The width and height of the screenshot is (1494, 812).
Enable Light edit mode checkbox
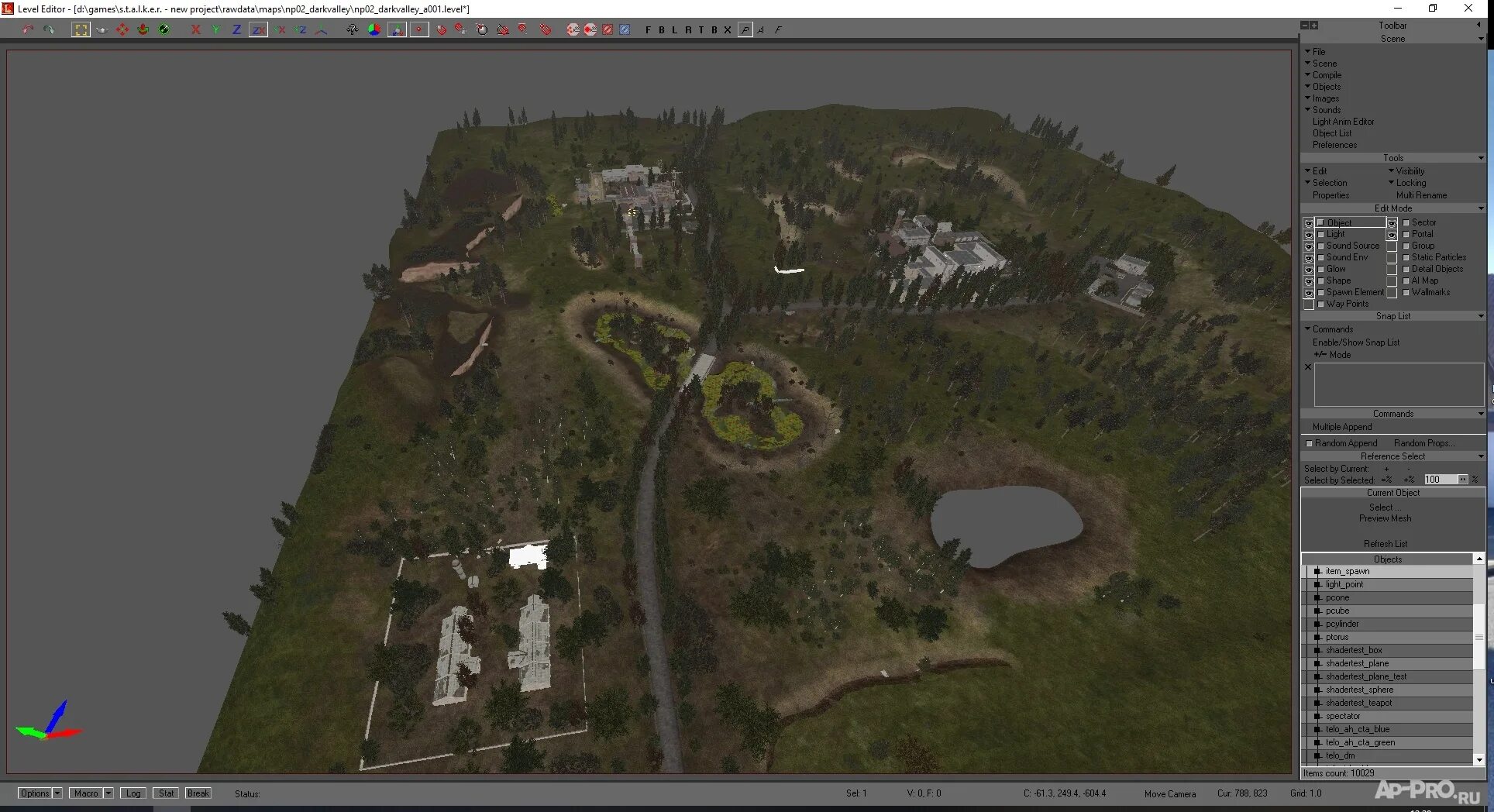1321,234
